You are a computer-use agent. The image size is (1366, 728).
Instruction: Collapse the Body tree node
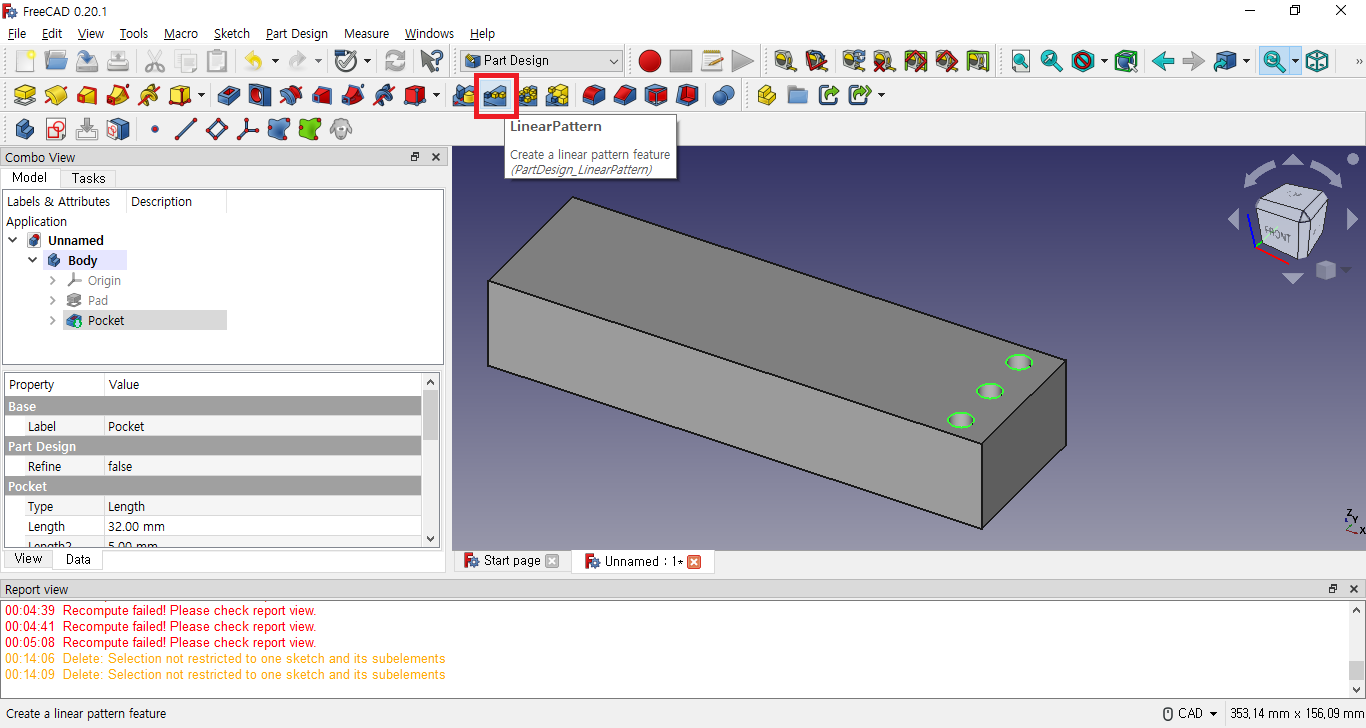pyautogui.click(x=33, y=261)
